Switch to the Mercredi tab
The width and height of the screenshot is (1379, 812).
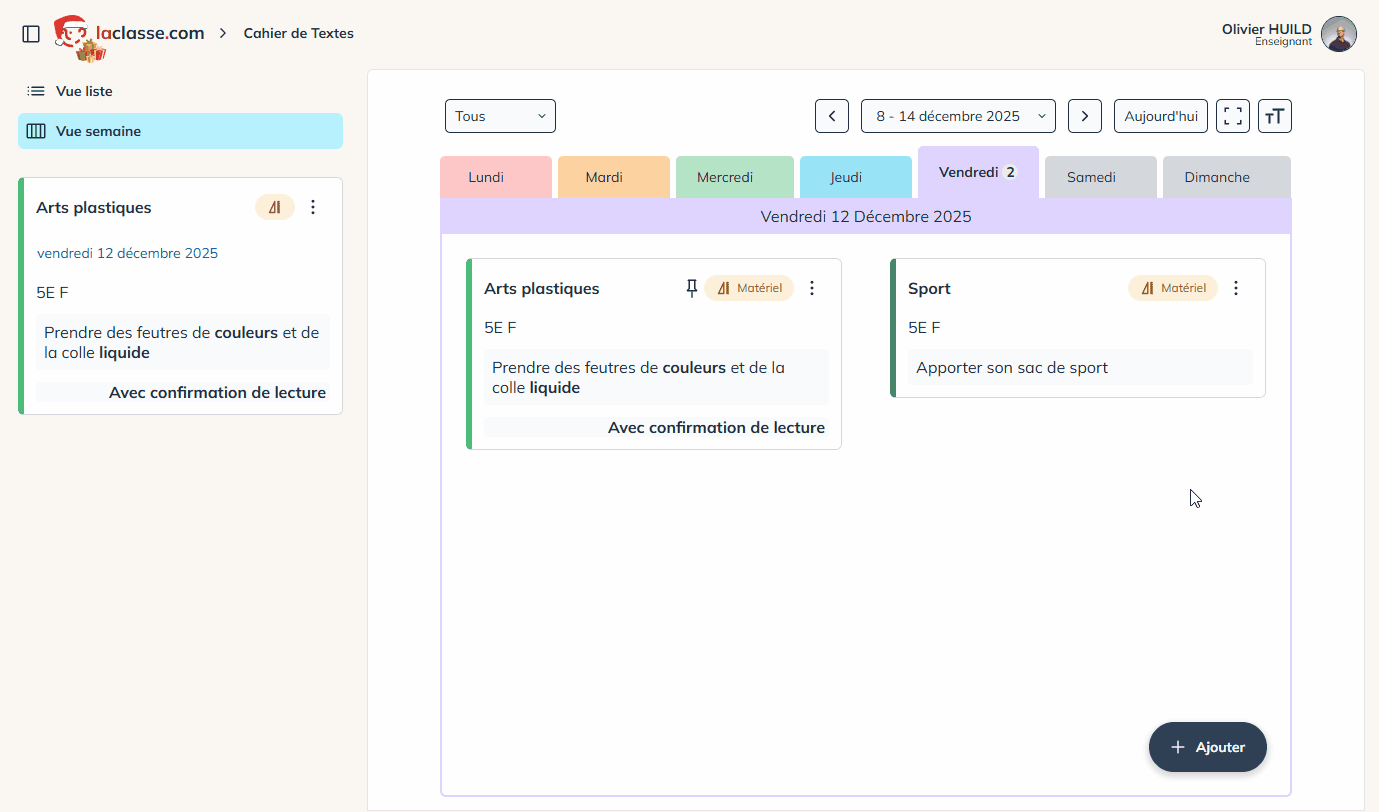pyautogui.click(x=724, y=177)
